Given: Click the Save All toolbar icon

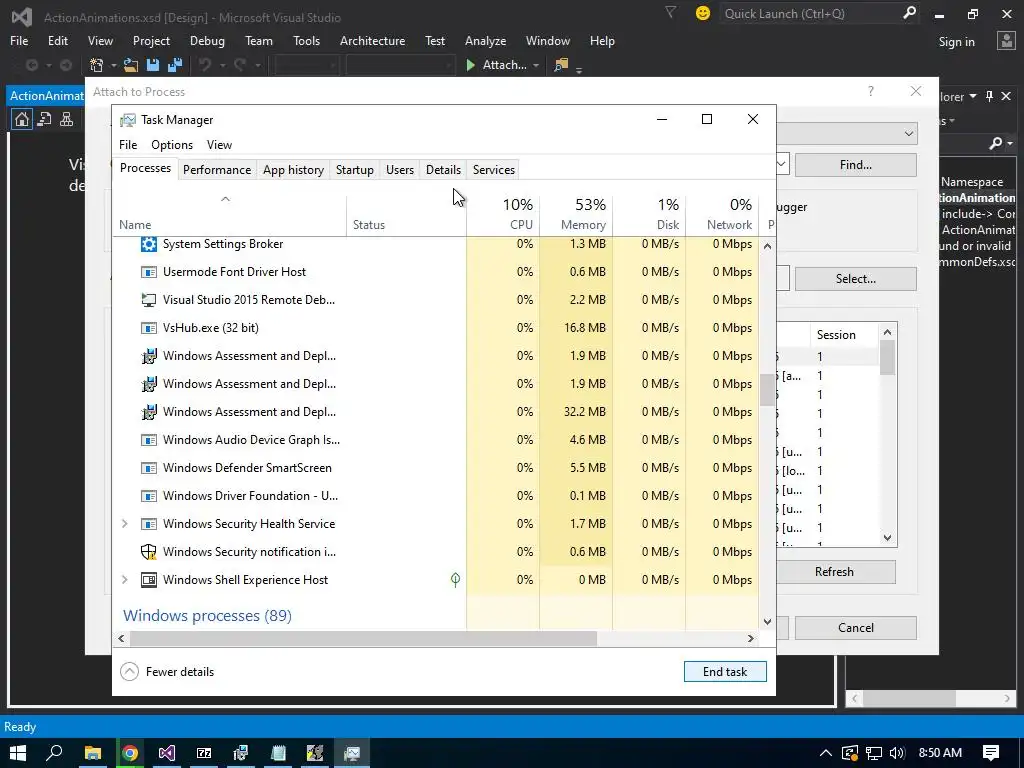Looking at the screenshot, I should point(174,65).
